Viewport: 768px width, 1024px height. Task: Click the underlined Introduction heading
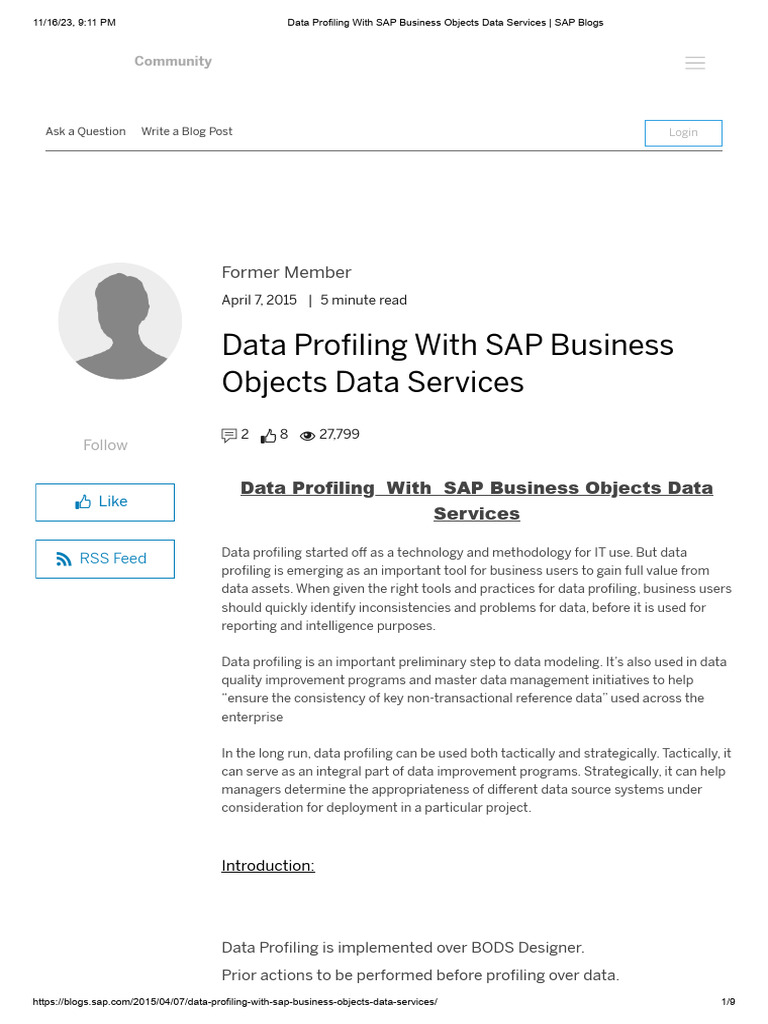[268, 866]
